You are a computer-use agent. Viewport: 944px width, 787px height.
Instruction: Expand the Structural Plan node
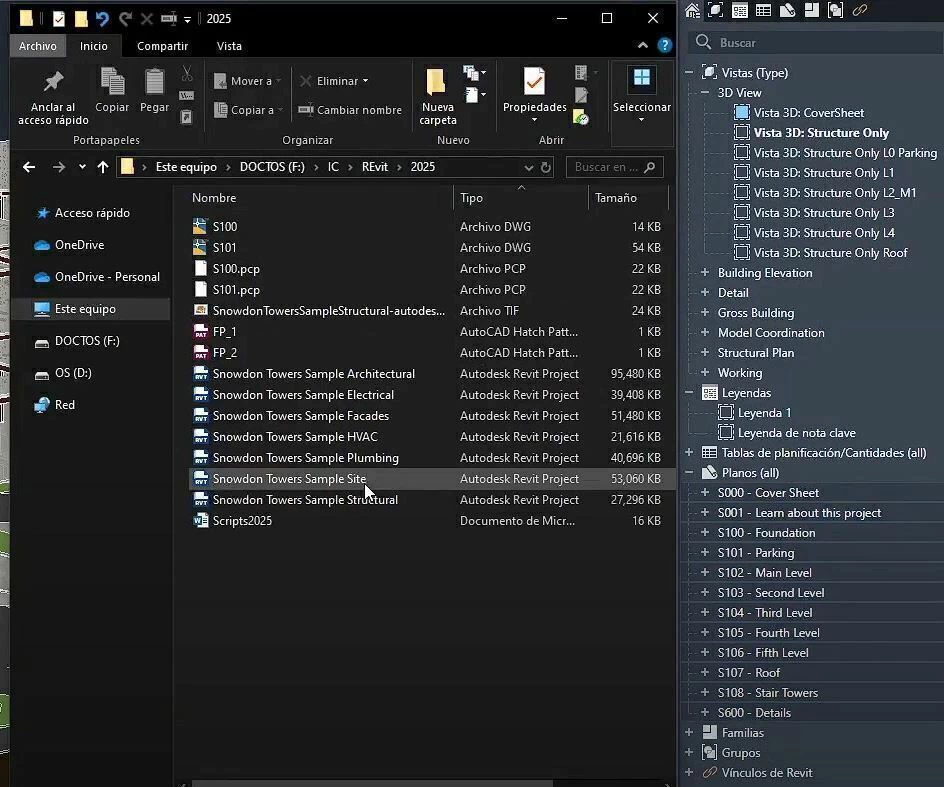click(705, 353)
